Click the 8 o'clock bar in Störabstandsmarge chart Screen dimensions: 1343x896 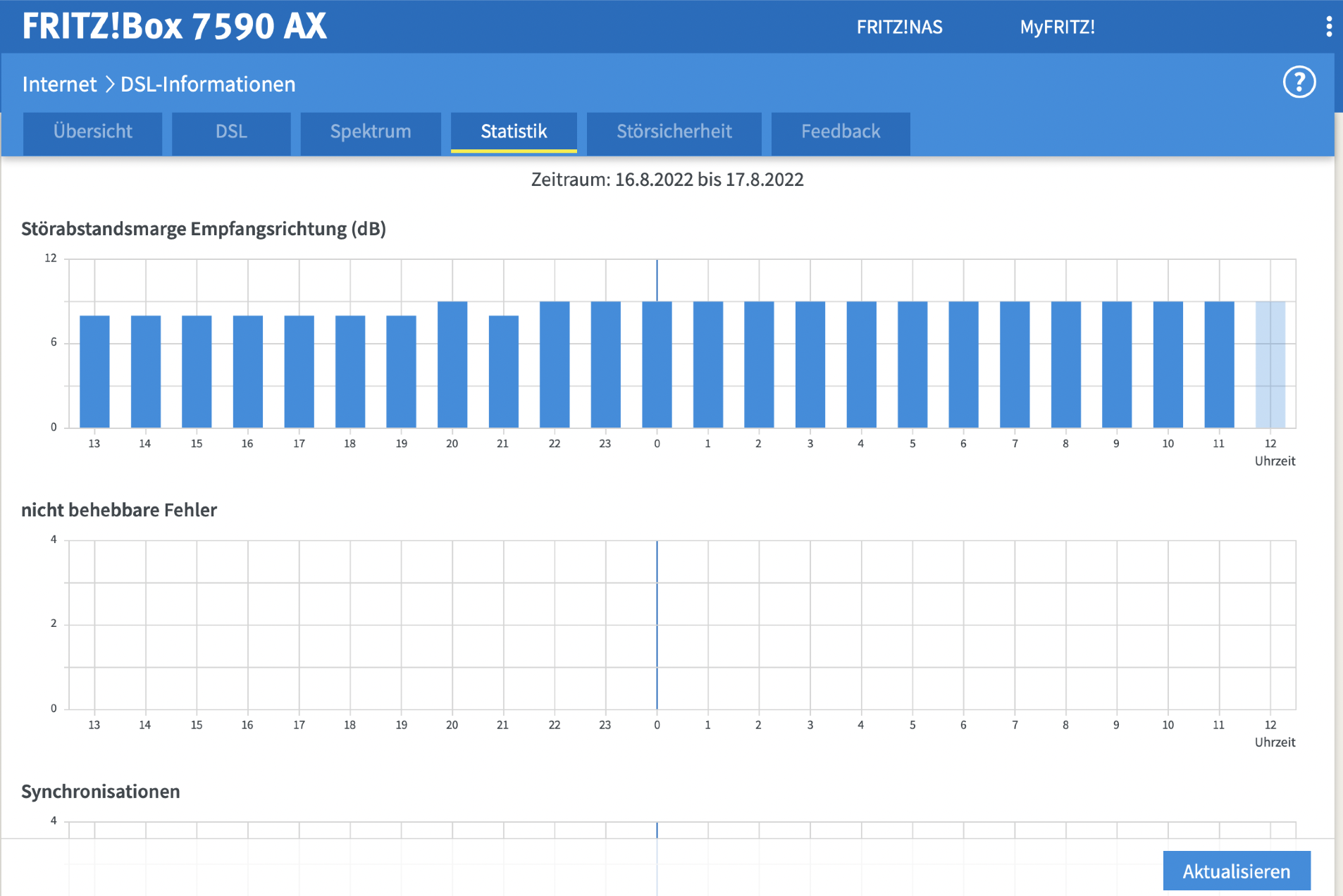tap(1066, 364)
